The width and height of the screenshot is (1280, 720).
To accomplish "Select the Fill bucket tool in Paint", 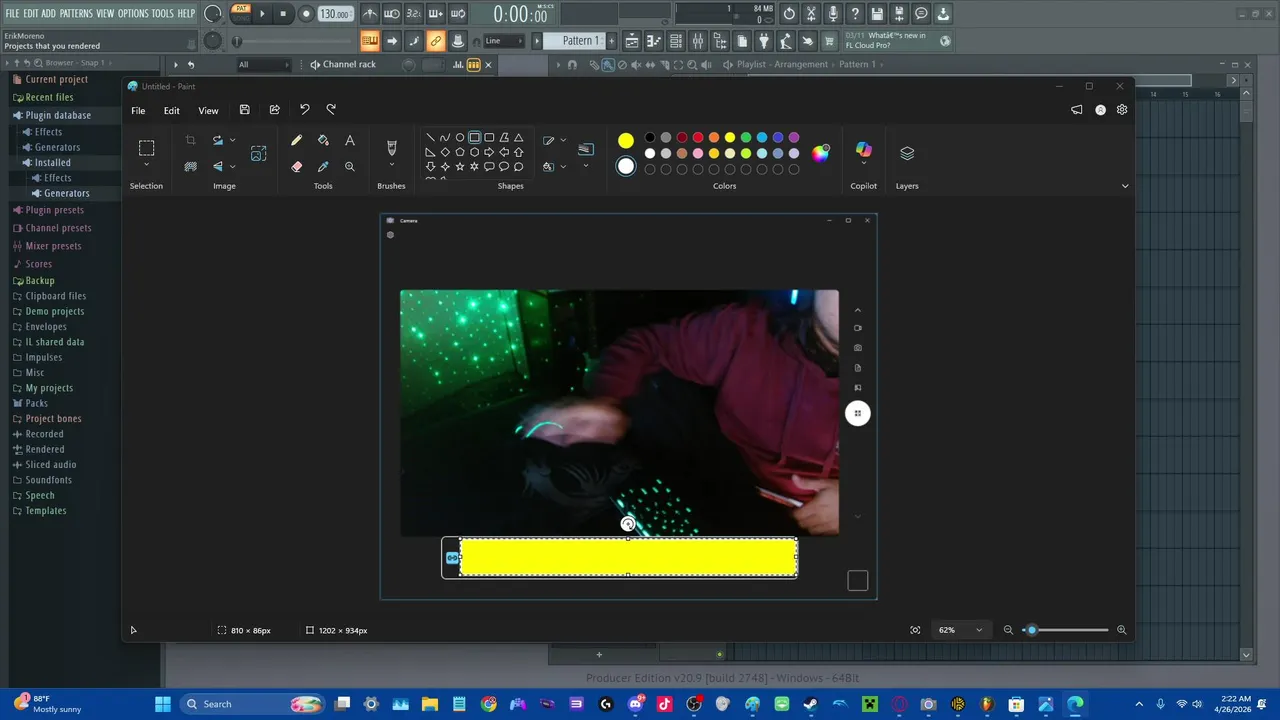I will point(323,141).
